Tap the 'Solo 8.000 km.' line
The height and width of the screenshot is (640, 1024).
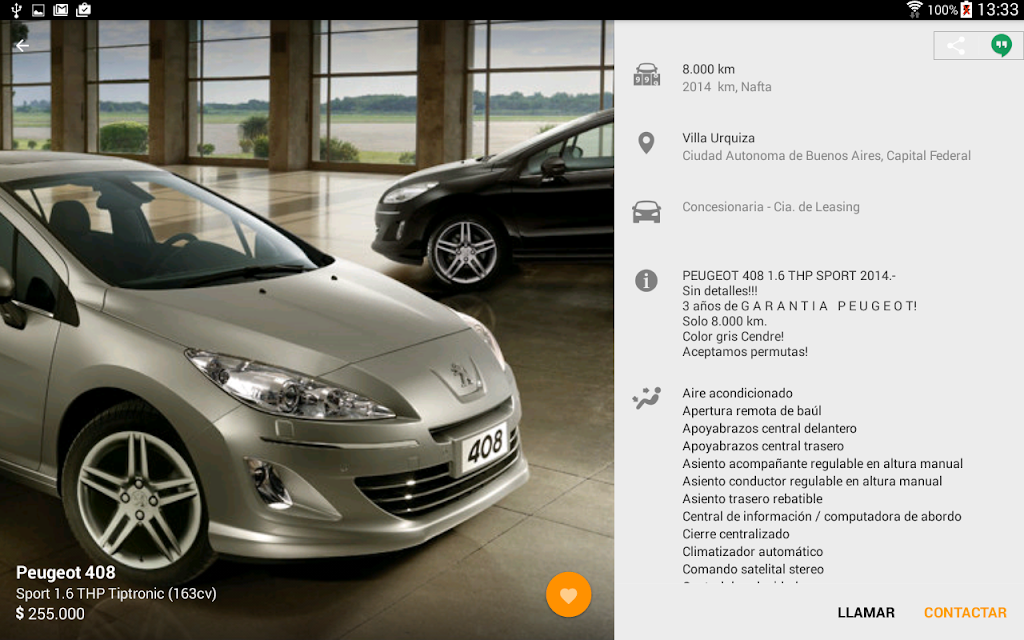point(724,321)
